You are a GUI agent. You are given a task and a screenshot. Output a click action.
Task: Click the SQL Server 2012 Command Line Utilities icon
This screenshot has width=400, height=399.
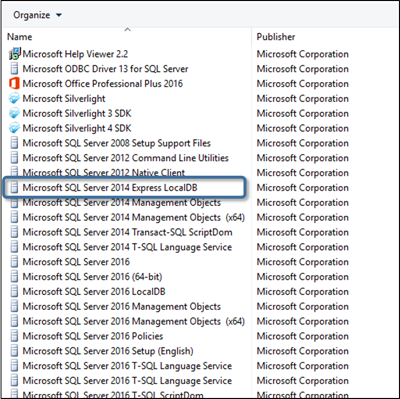(x=14, y=158)
